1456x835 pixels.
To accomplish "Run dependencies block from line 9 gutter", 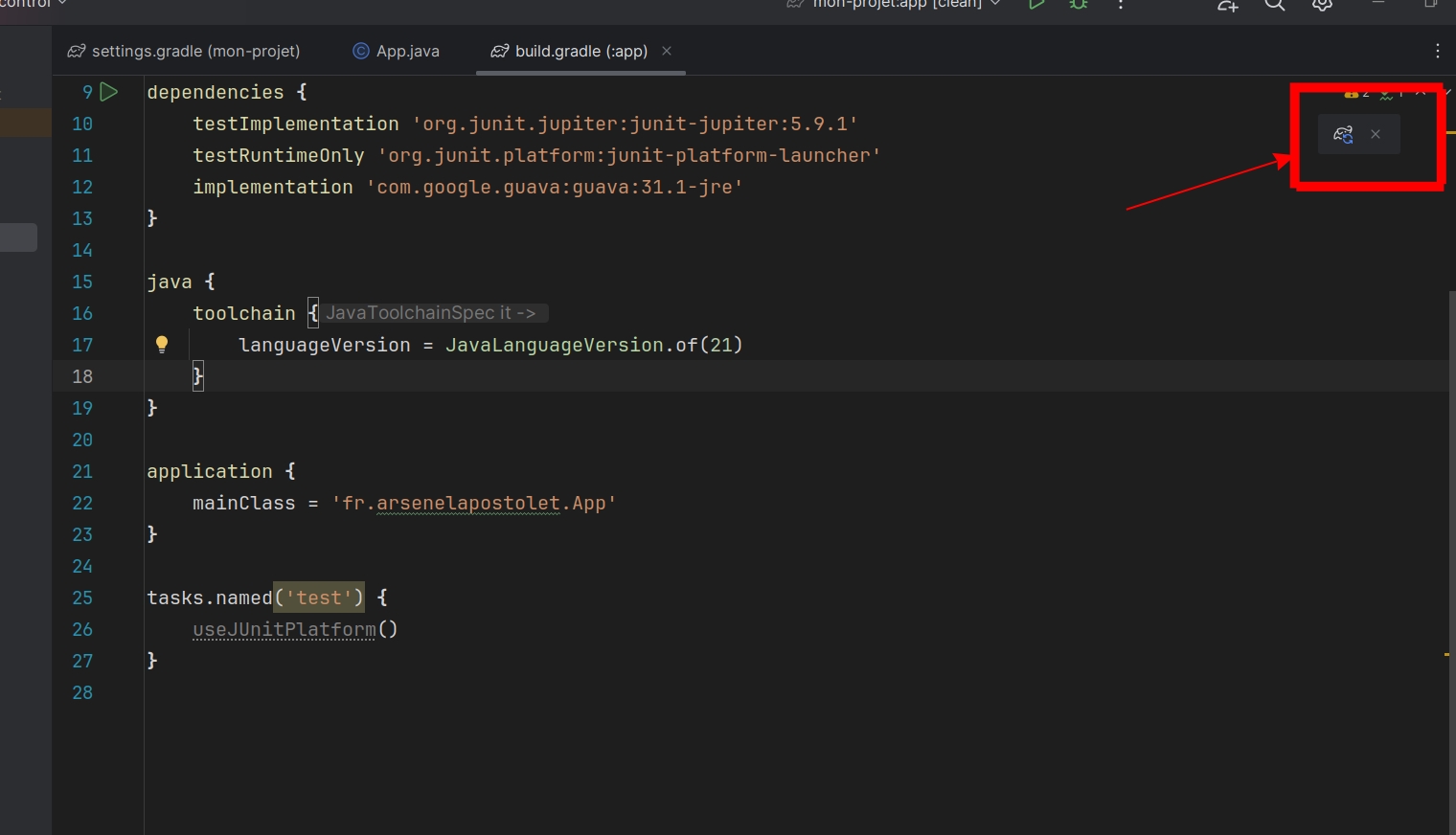I will [x=109, y=92].
